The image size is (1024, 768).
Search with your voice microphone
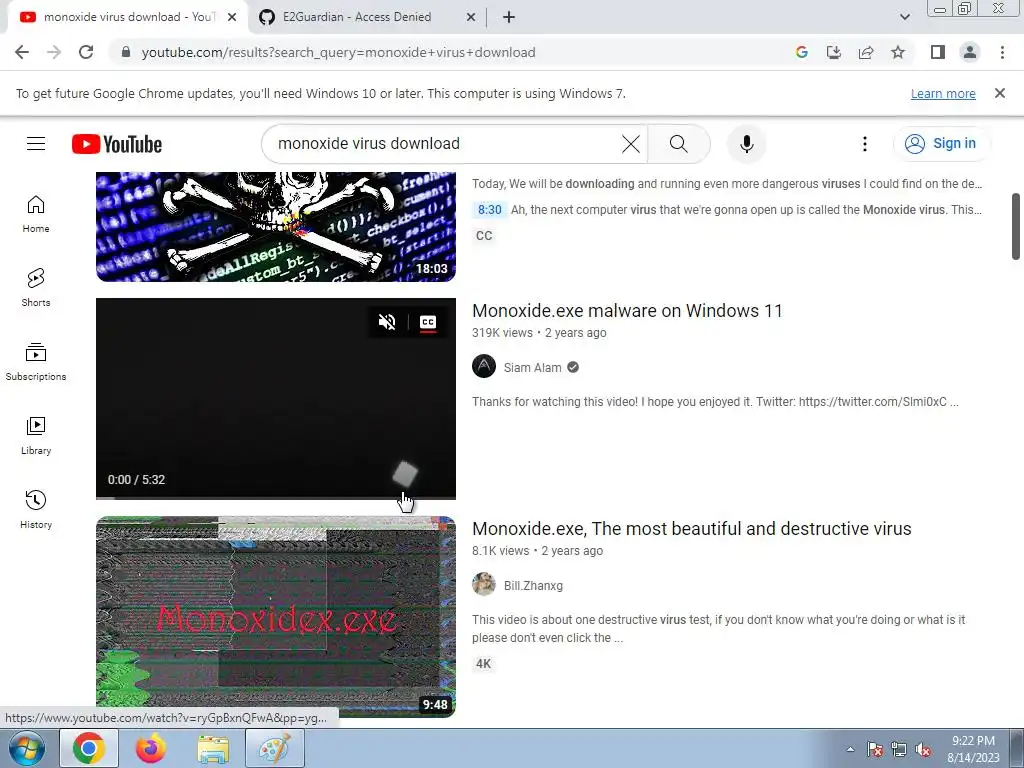tap(746, 144)
